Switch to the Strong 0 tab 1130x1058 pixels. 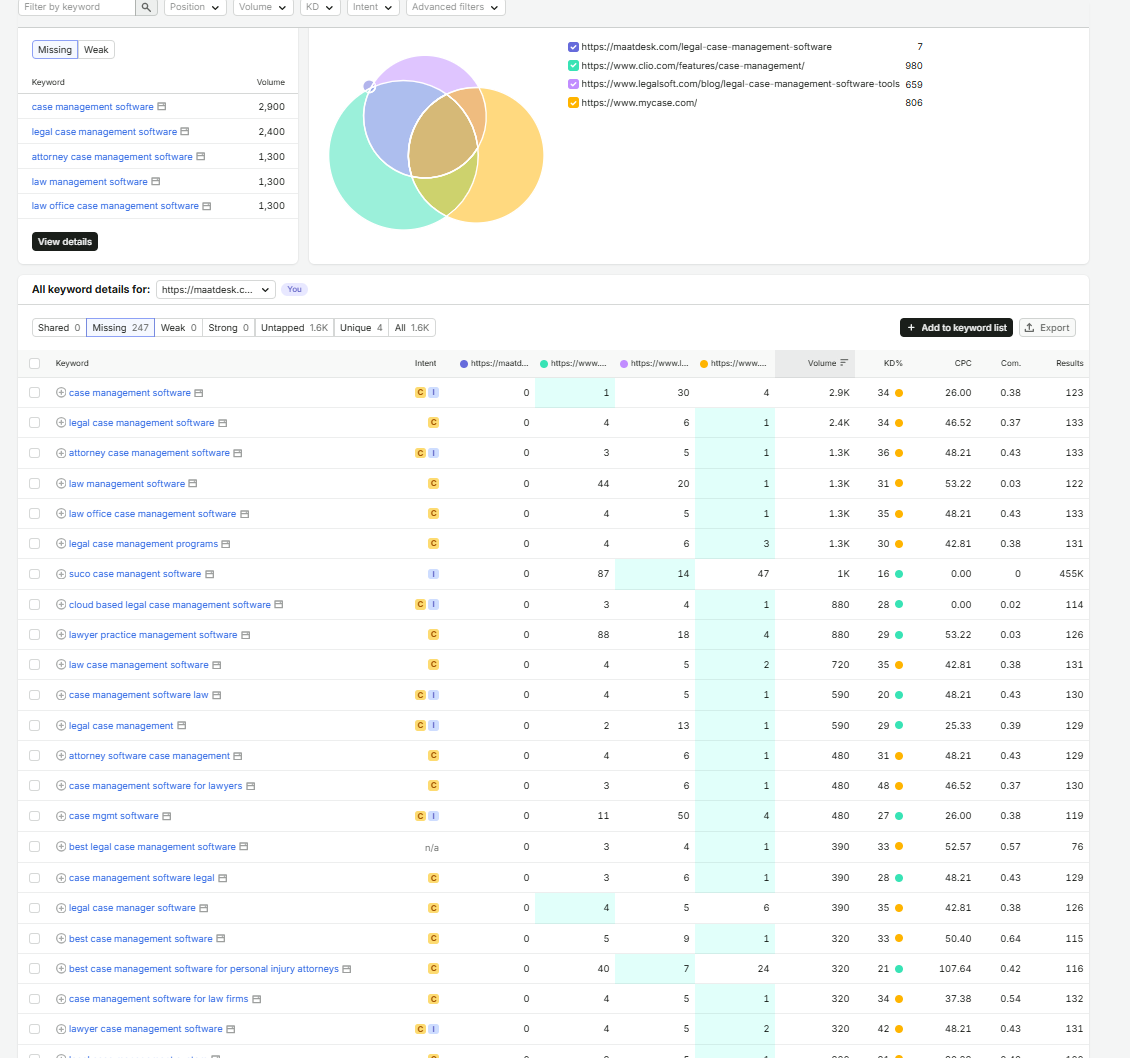pyautogui.click(x=228, y=328)
